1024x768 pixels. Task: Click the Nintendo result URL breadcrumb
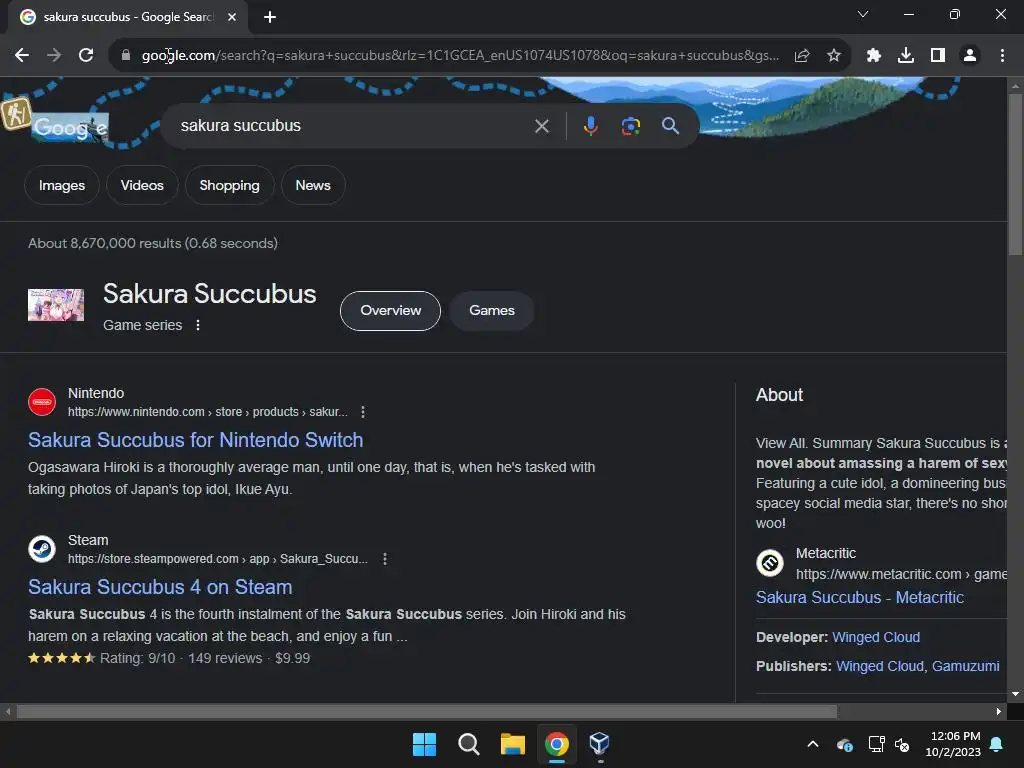(208, 412)
